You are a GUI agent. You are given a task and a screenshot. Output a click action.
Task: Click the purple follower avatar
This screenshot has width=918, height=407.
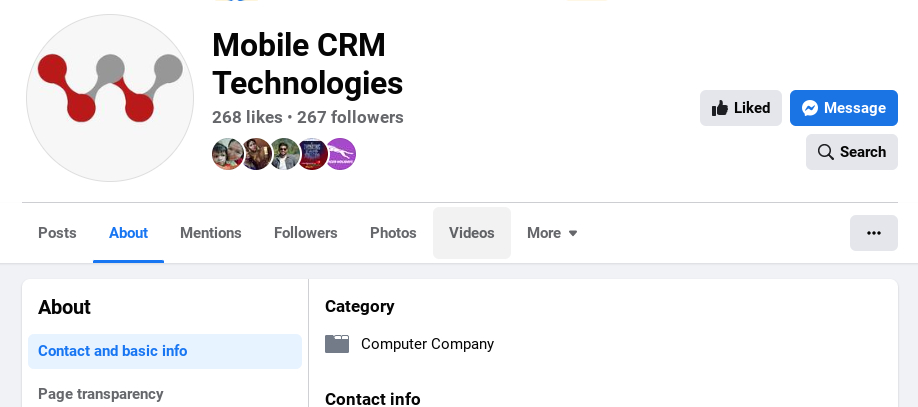[x=341, y=154]
